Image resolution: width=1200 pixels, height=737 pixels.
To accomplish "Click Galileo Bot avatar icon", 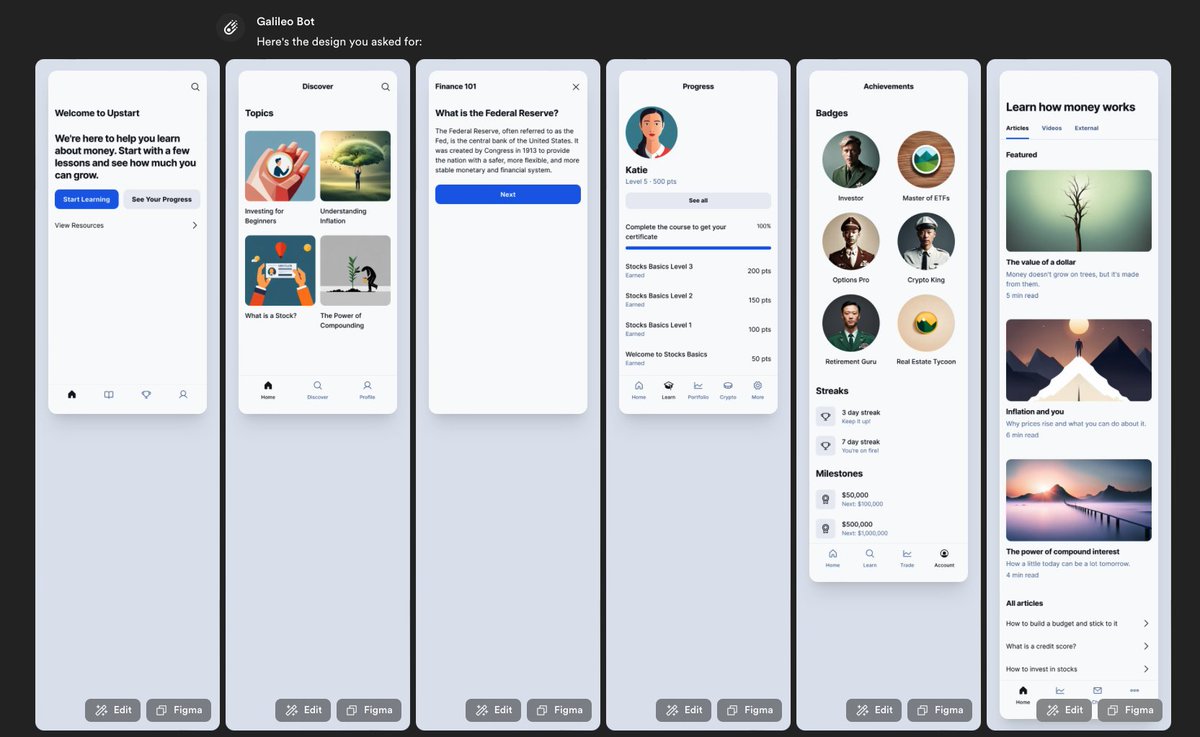I will coord(231,28).
